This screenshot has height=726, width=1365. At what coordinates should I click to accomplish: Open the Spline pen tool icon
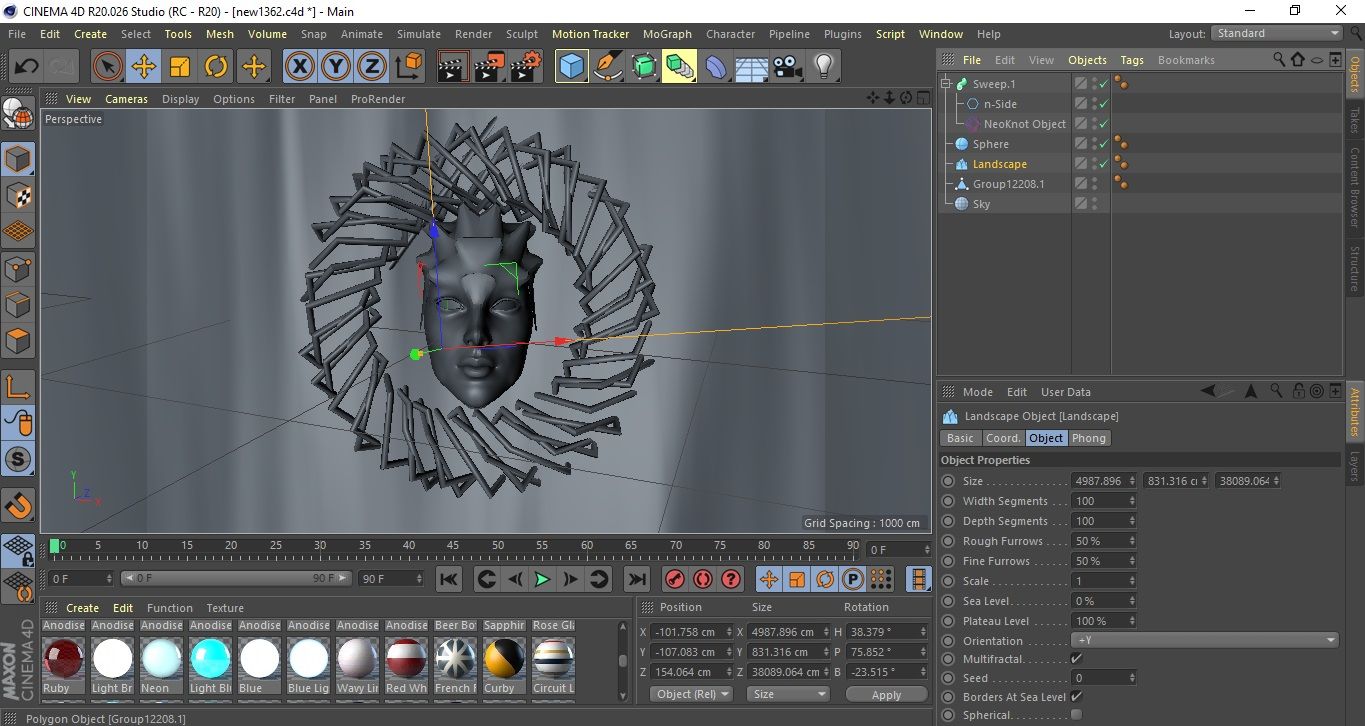pyautogui.click(x=608, y=67)
